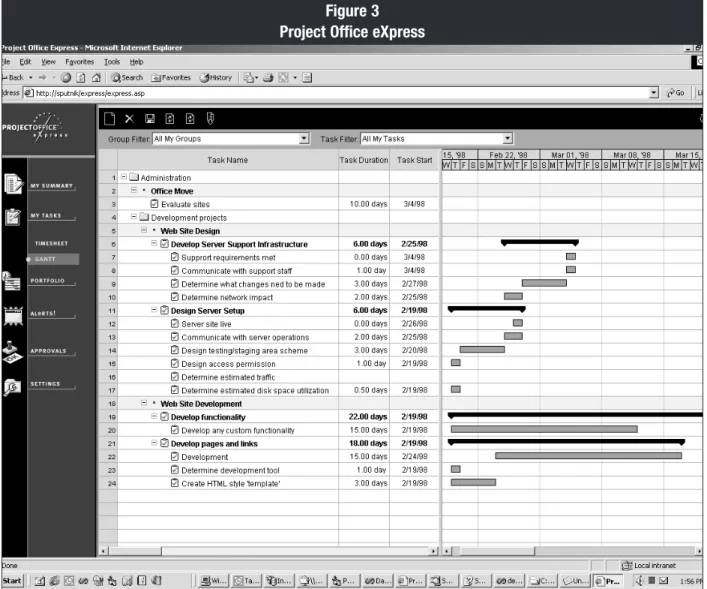707x589 pixels.
Task: Click the pin icon in black toolbar
Action: point(210,119)
